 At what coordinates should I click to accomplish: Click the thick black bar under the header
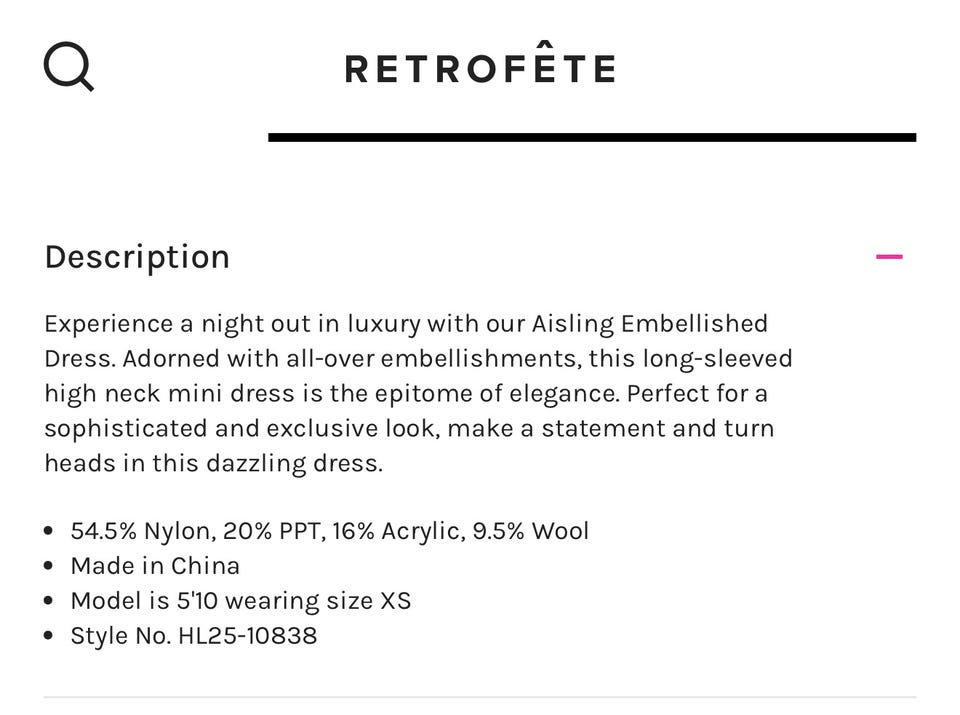592,138
